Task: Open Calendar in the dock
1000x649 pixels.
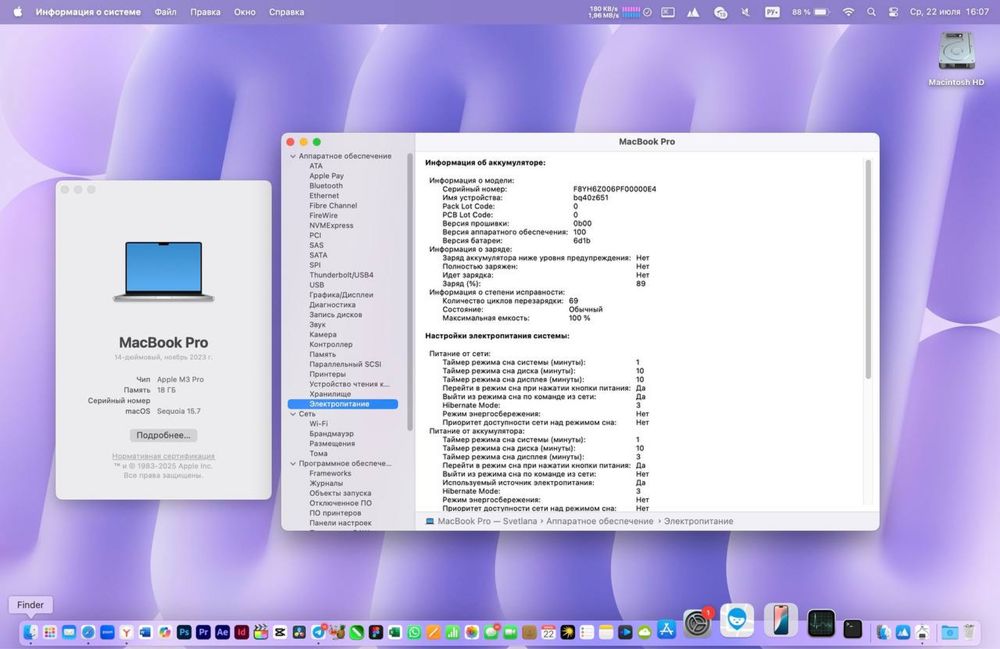Action: pyautogui.click(x=548, y=632)
